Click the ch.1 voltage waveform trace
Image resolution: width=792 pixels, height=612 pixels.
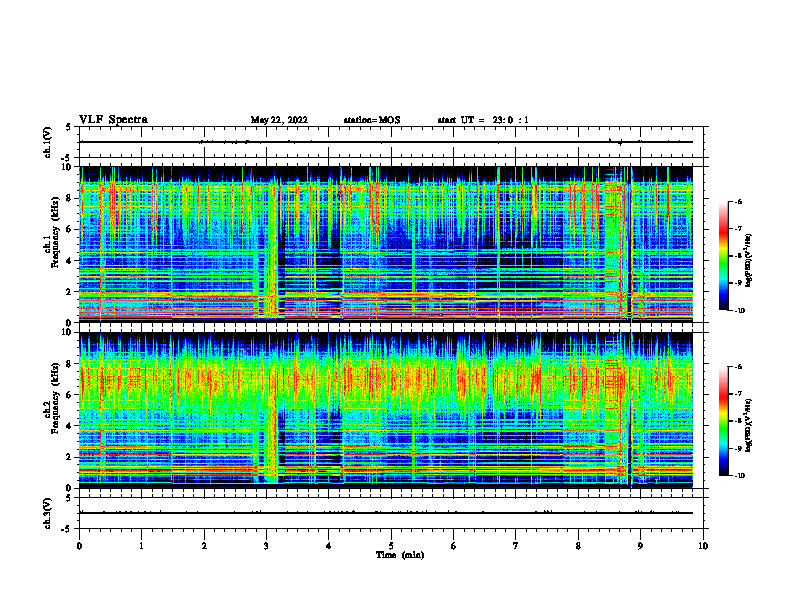[386, 142]
